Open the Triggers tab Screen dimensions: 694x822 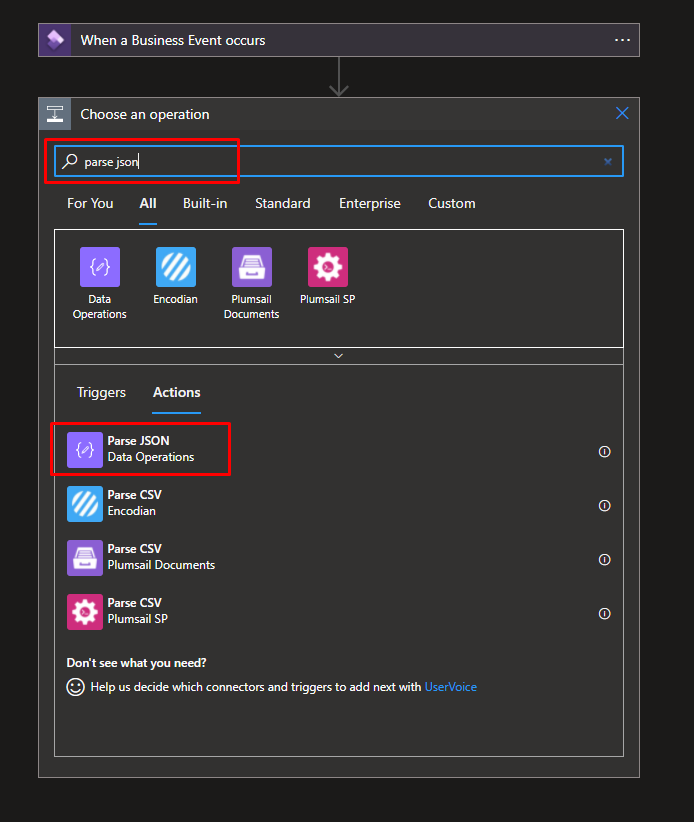[101, 393]
